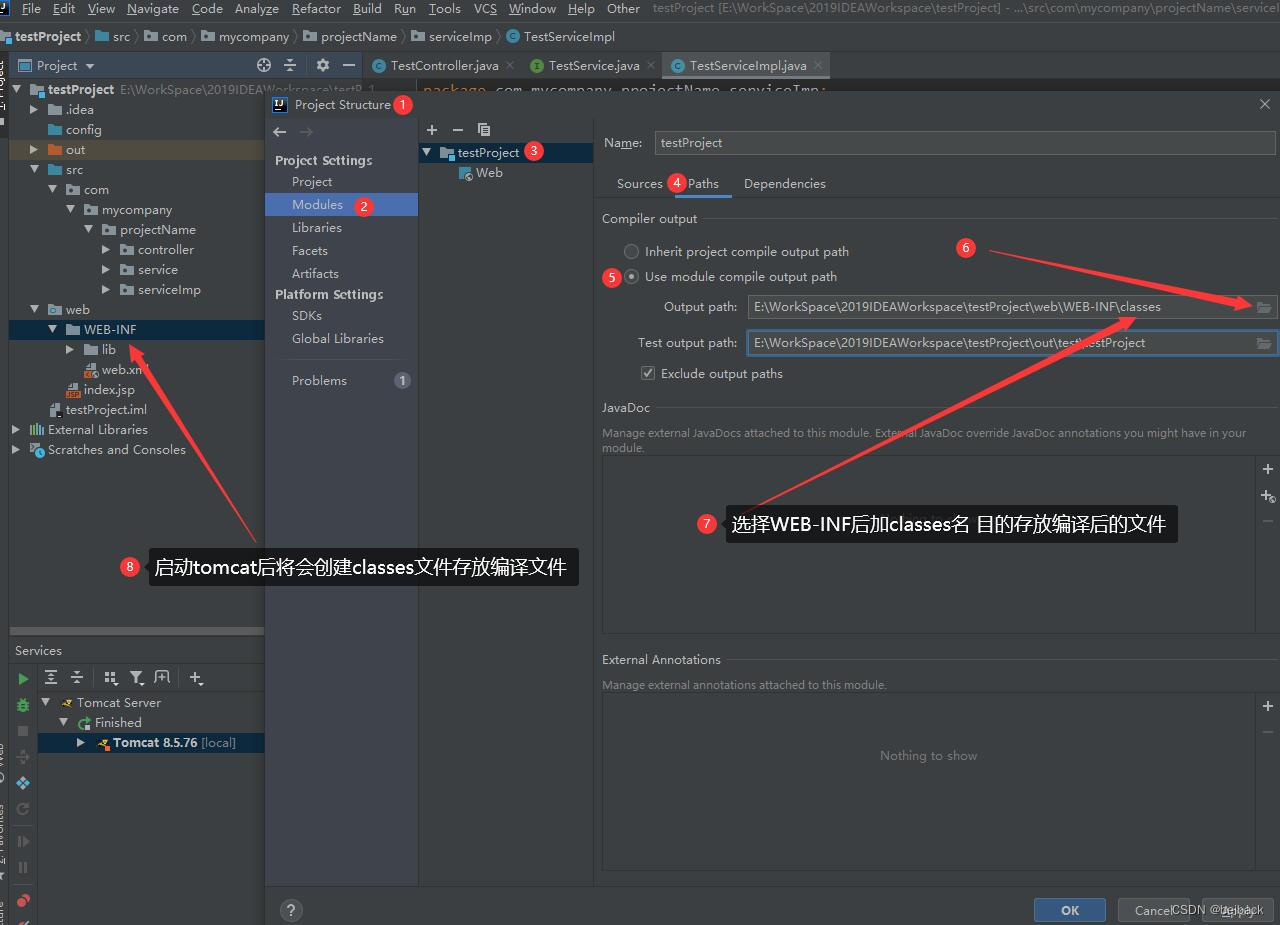Expand the controller package
Viewport: 1280px width, 925px height.
[106, 250]
